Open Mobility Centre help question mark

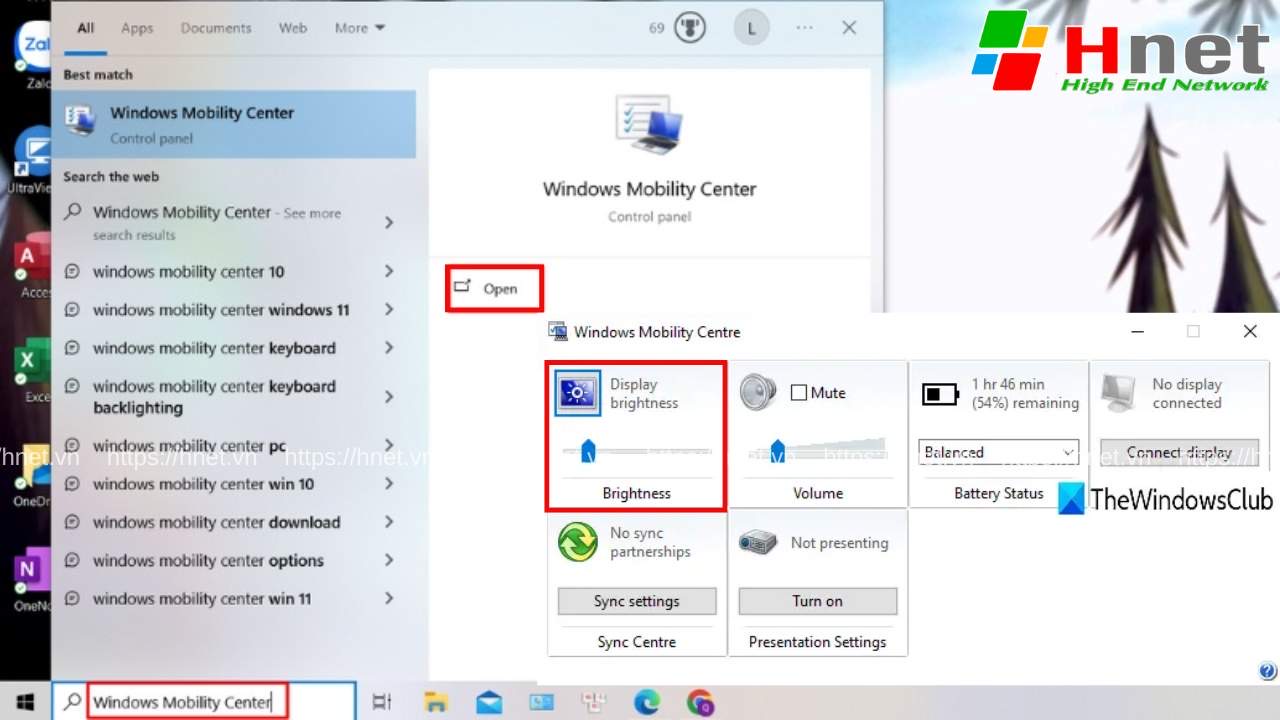click(1267, 671)
